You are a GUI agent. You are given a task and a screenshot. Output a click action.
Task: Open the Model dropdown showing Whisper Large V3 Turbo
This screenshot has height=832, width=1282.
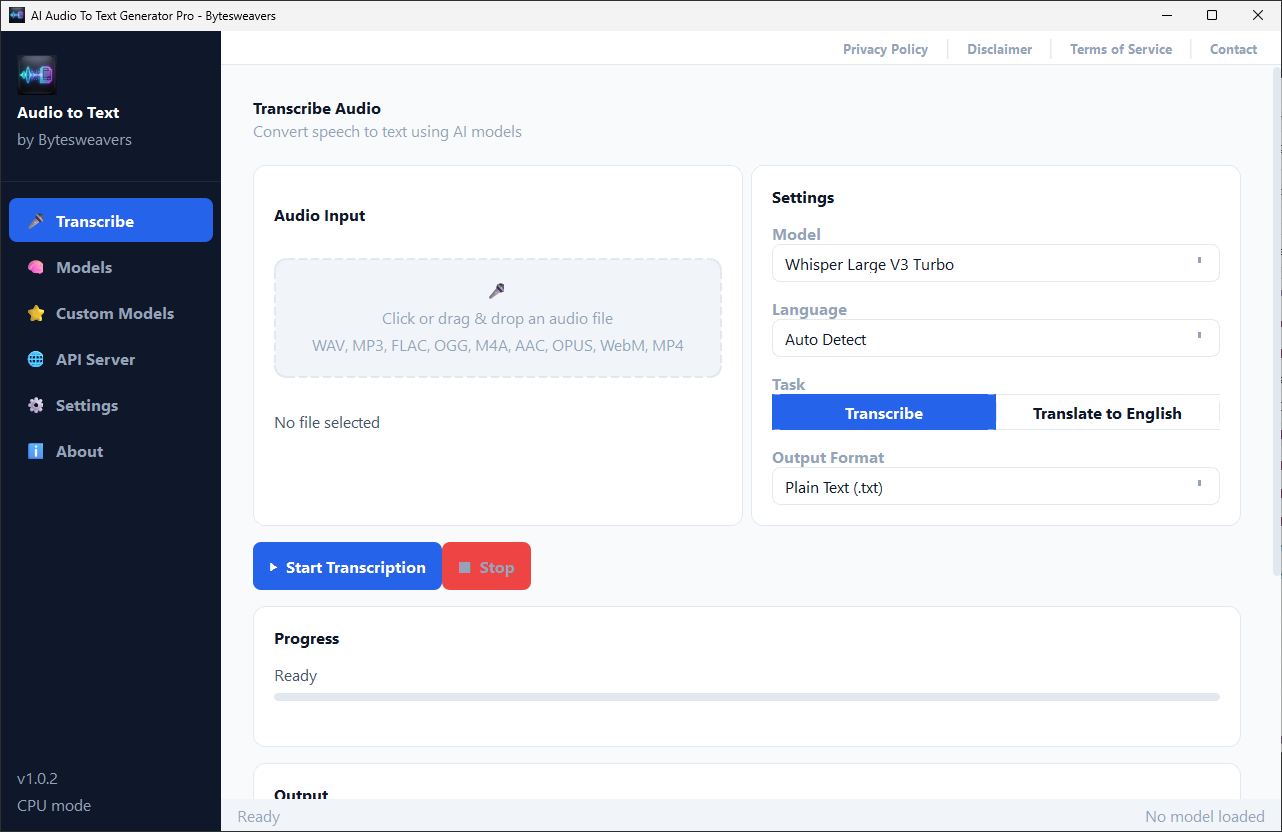pos(995,263)
